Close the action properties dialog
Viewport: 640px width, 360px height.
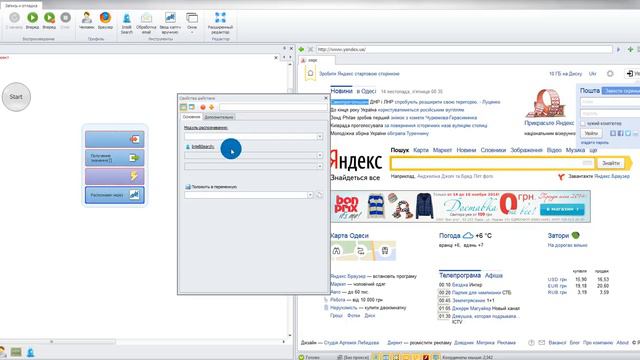326,98
